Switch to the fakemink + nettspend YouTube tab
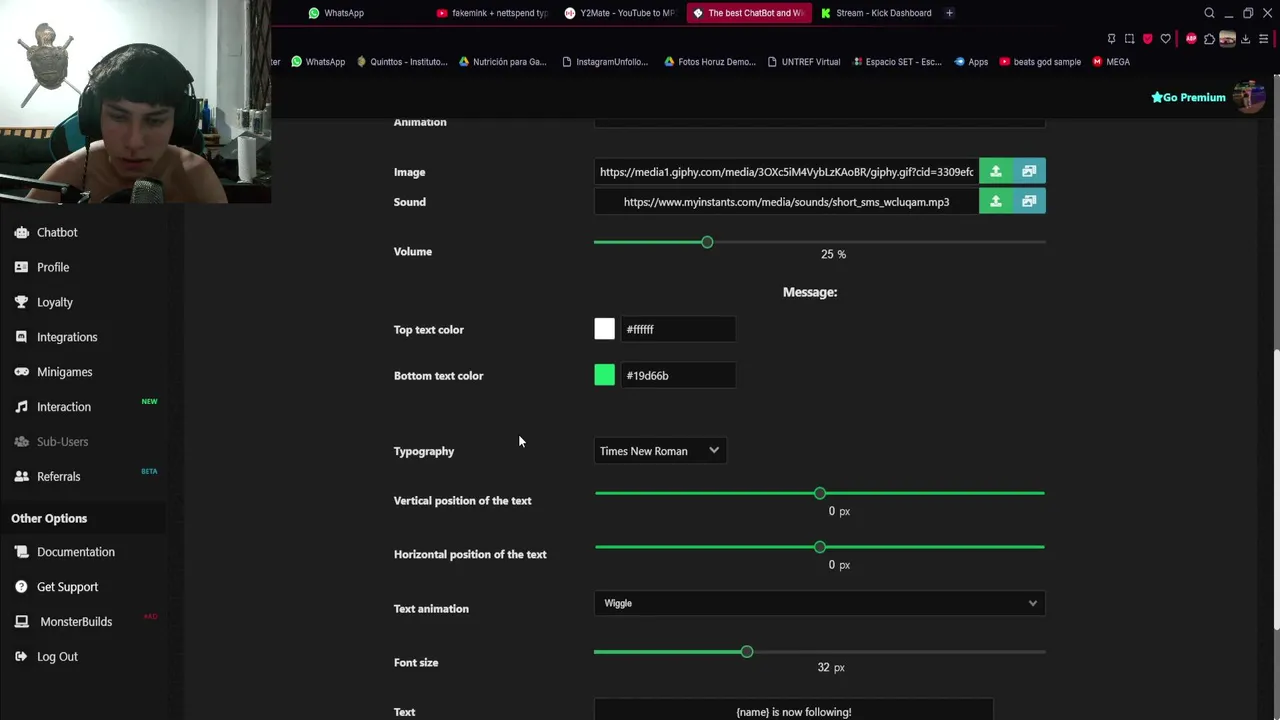The image size is (1280, 720). click(492, 13)
